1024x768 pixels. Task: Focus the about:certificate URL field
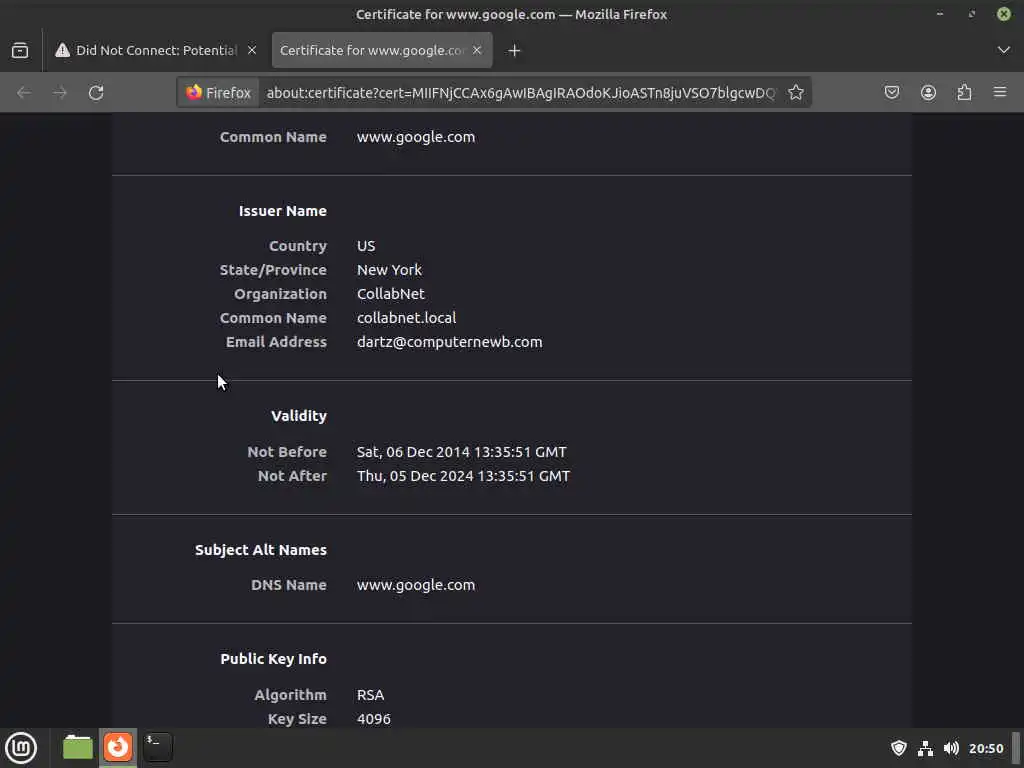click(520, 93)
